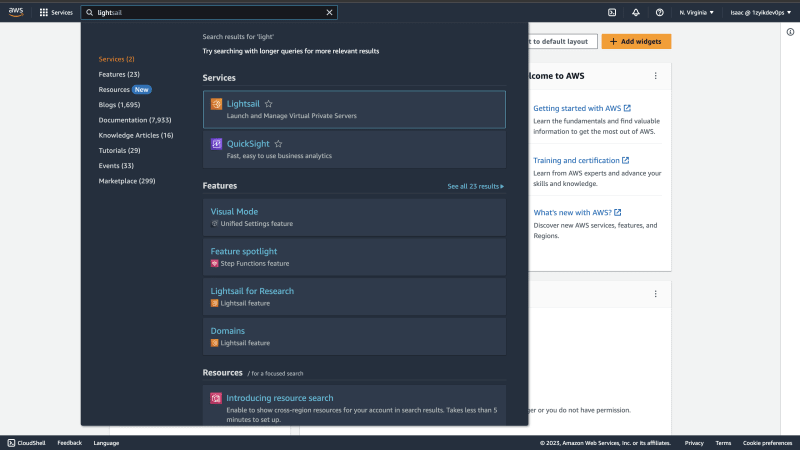Open the second widget's three-dot menu

click(655, 294)
